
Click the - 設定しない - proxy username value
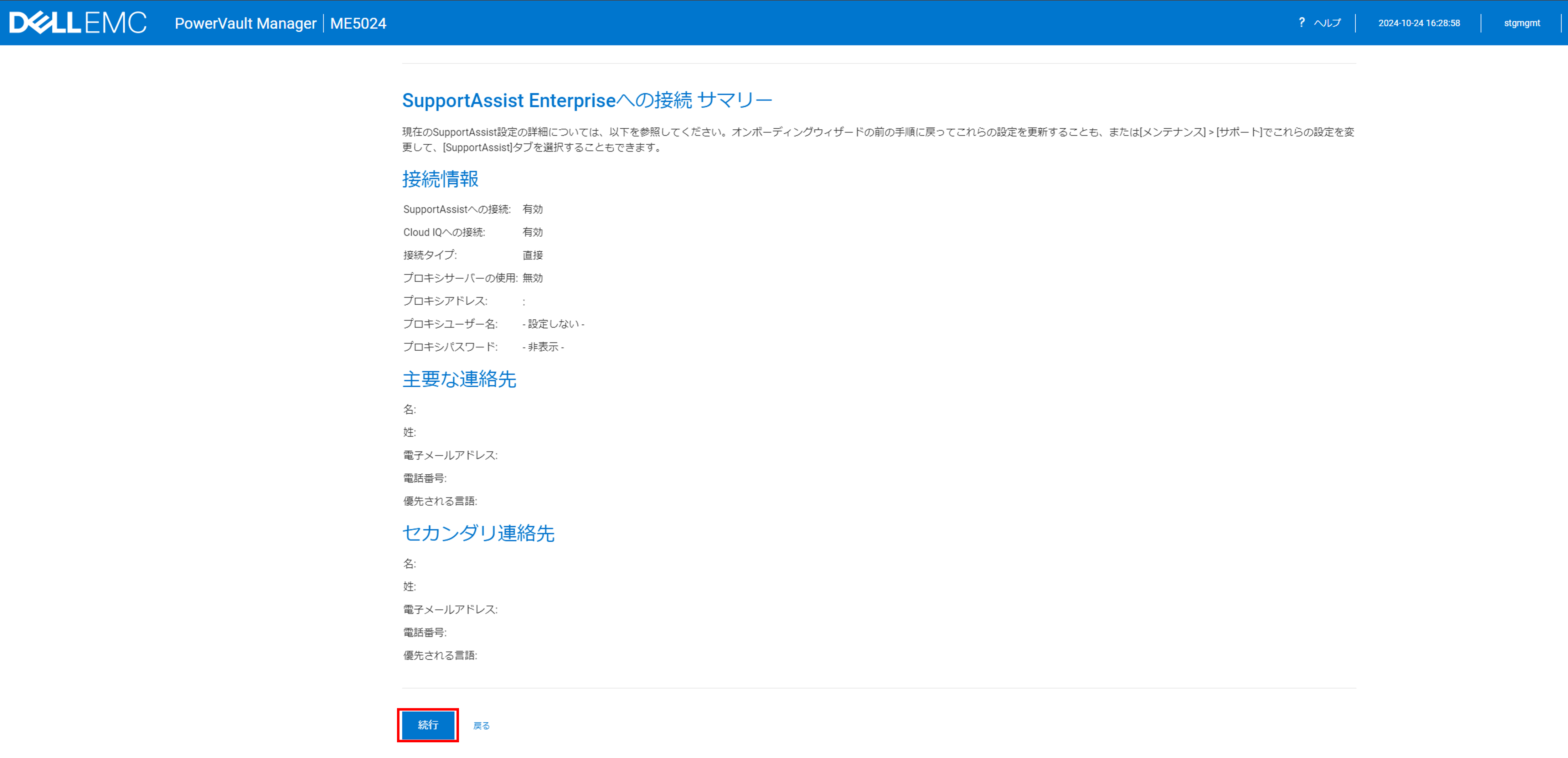(553, 324)
